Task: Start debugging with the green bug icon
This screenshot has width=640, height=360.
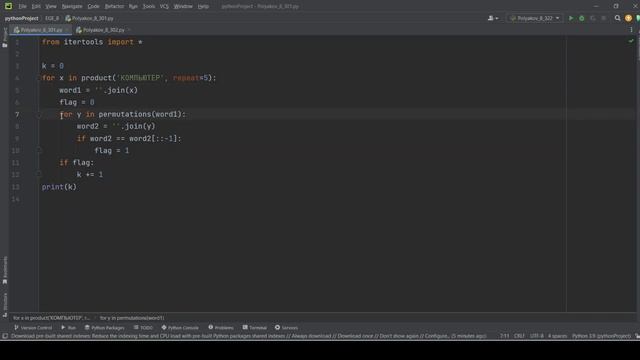Action: [x=582, y=18]
